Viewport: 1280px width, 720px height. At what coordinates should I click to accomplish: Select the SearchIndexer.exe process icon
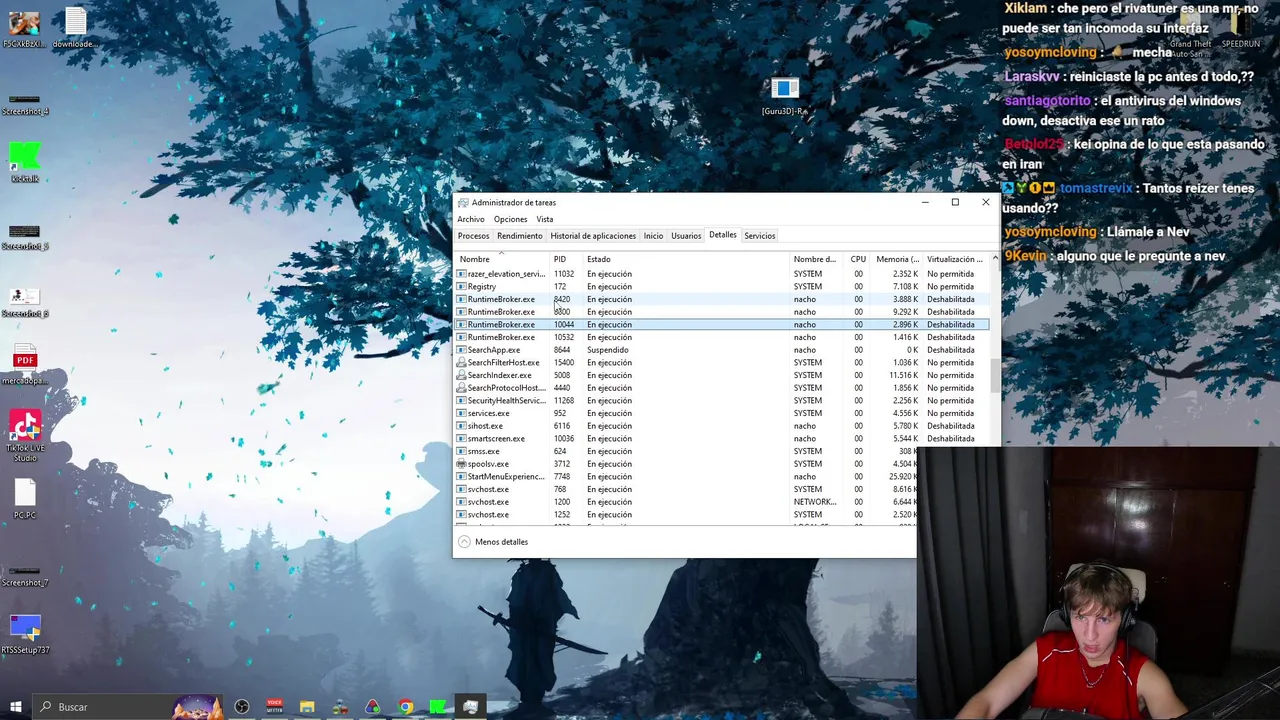461,375
